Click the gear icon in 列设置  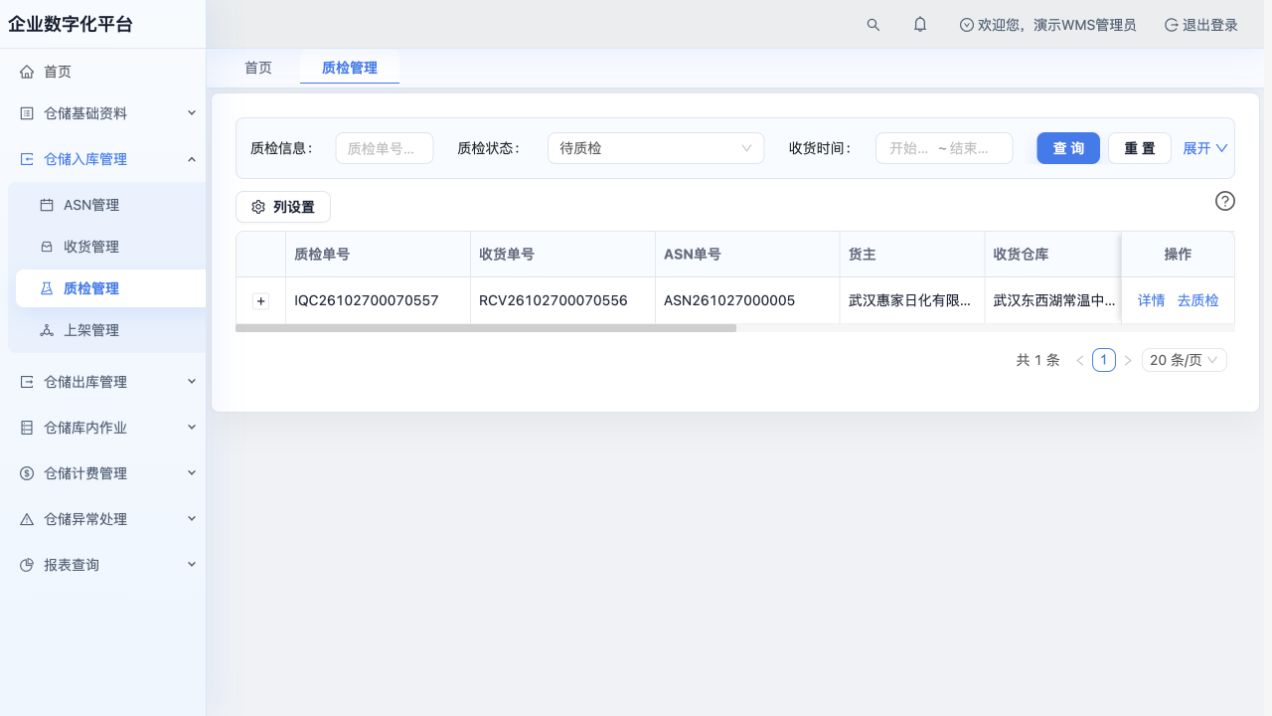pos(258,207)
